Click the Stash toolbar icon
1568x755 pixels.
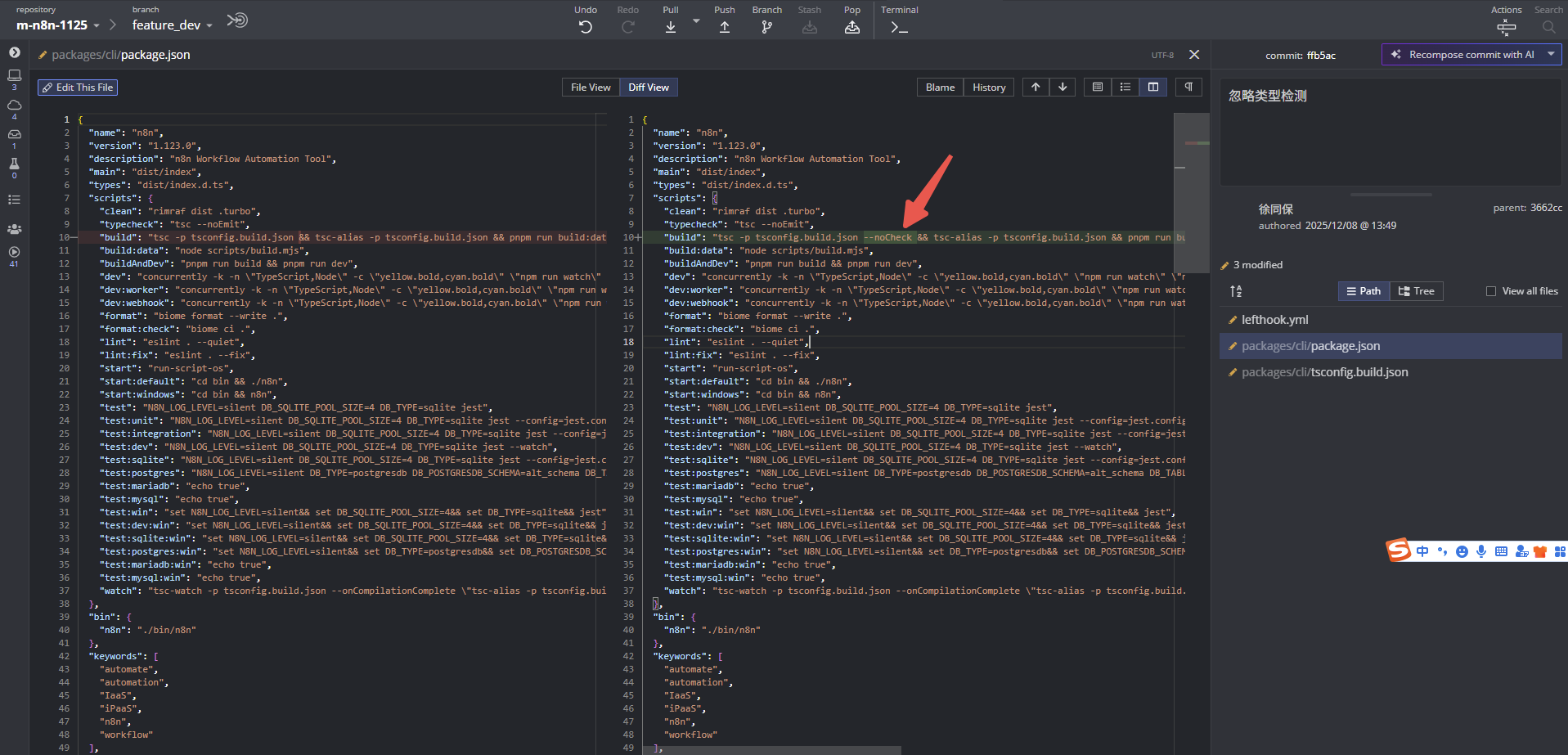[x=810, y=27]
